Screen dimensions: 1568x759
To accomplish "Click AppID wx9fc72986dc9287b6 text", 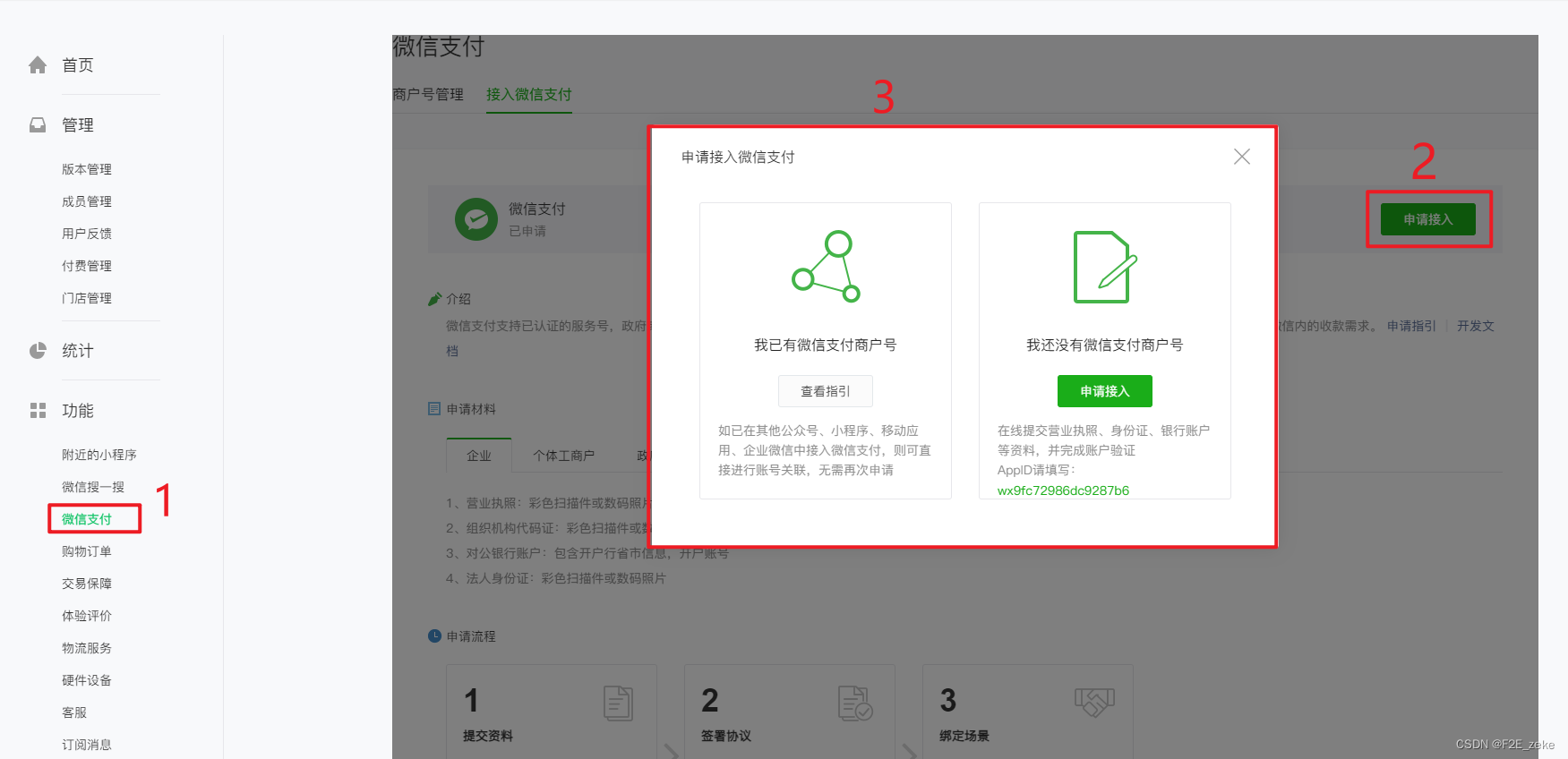I will pyautogui.click(x=1063, y=490).
